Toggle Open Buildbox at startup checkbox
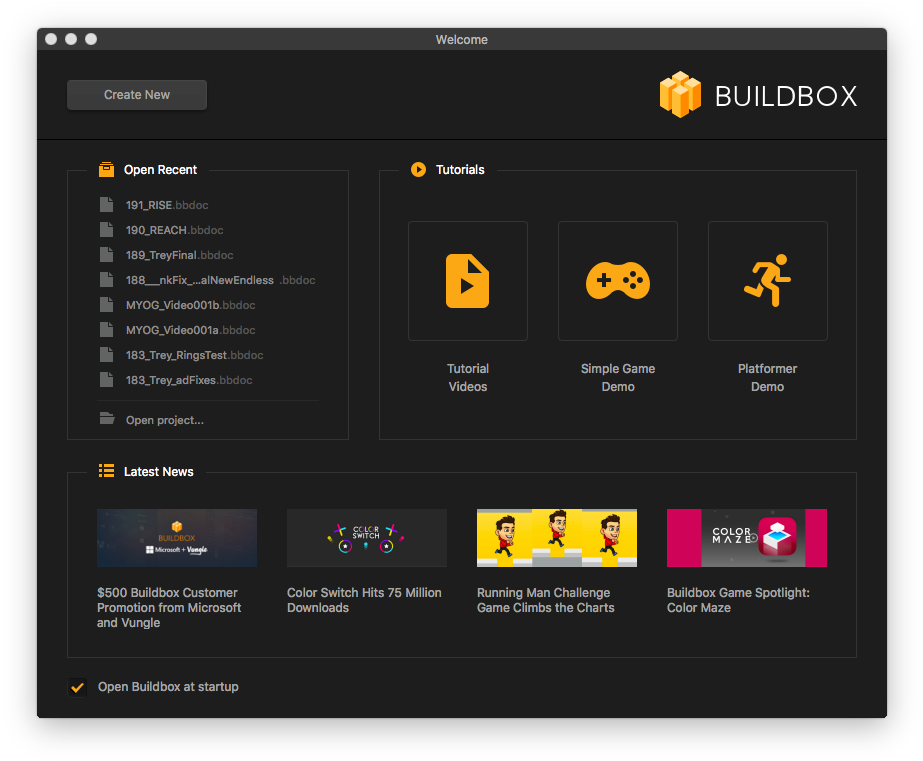 77,687
